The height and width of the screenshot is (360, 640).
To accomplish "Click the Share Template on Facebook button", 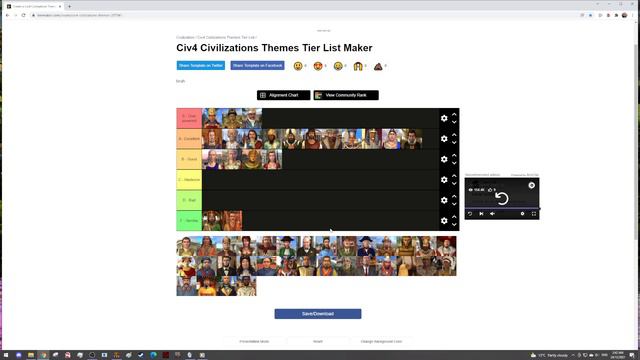I will [x=257, y=65].
